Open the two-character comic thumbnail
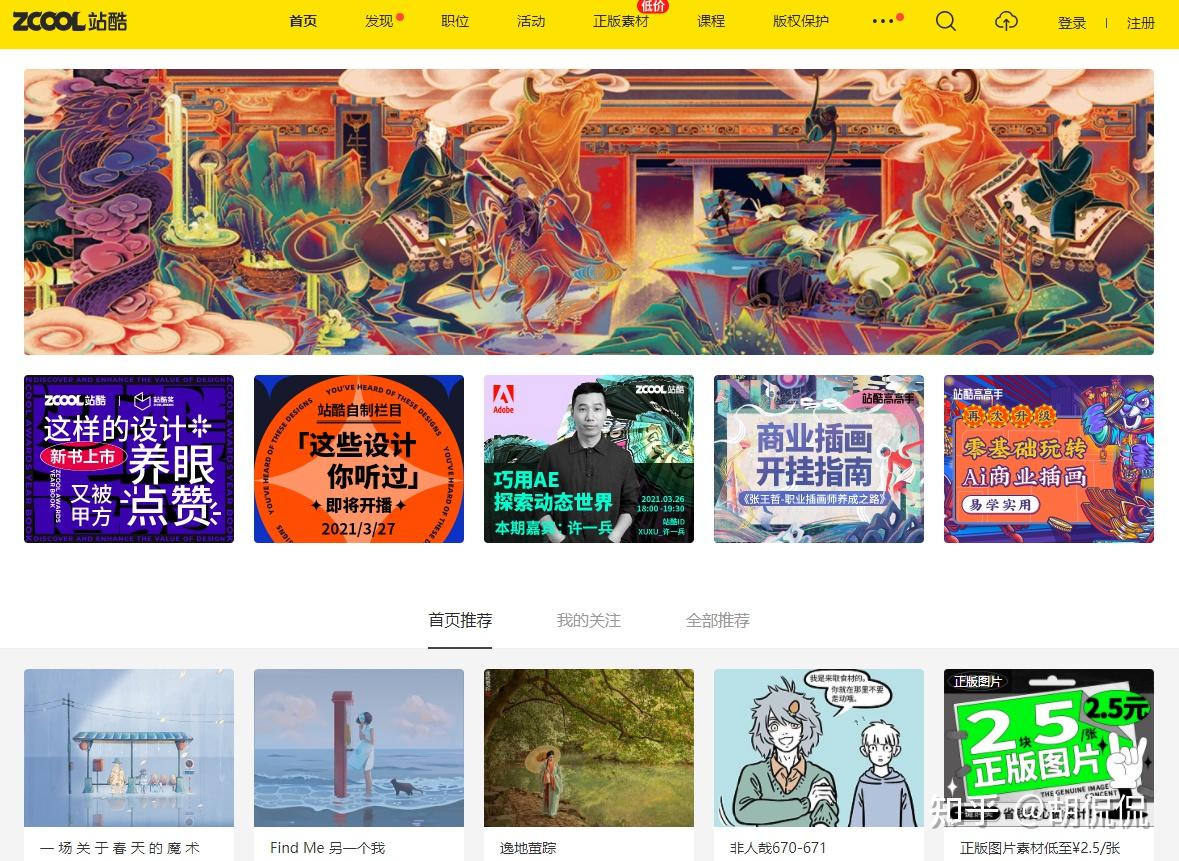This screenshot has width=1179, height=861. [819, 748]
